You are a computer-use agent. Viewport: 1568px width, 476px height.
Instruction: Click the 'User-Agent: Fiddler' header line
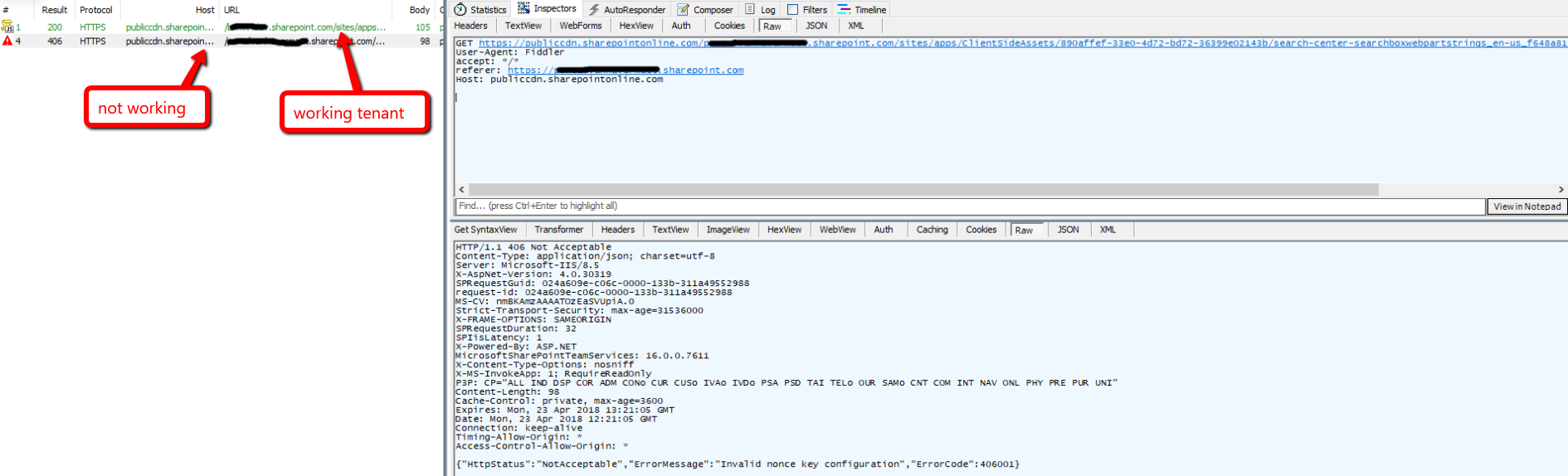point(509,52)
